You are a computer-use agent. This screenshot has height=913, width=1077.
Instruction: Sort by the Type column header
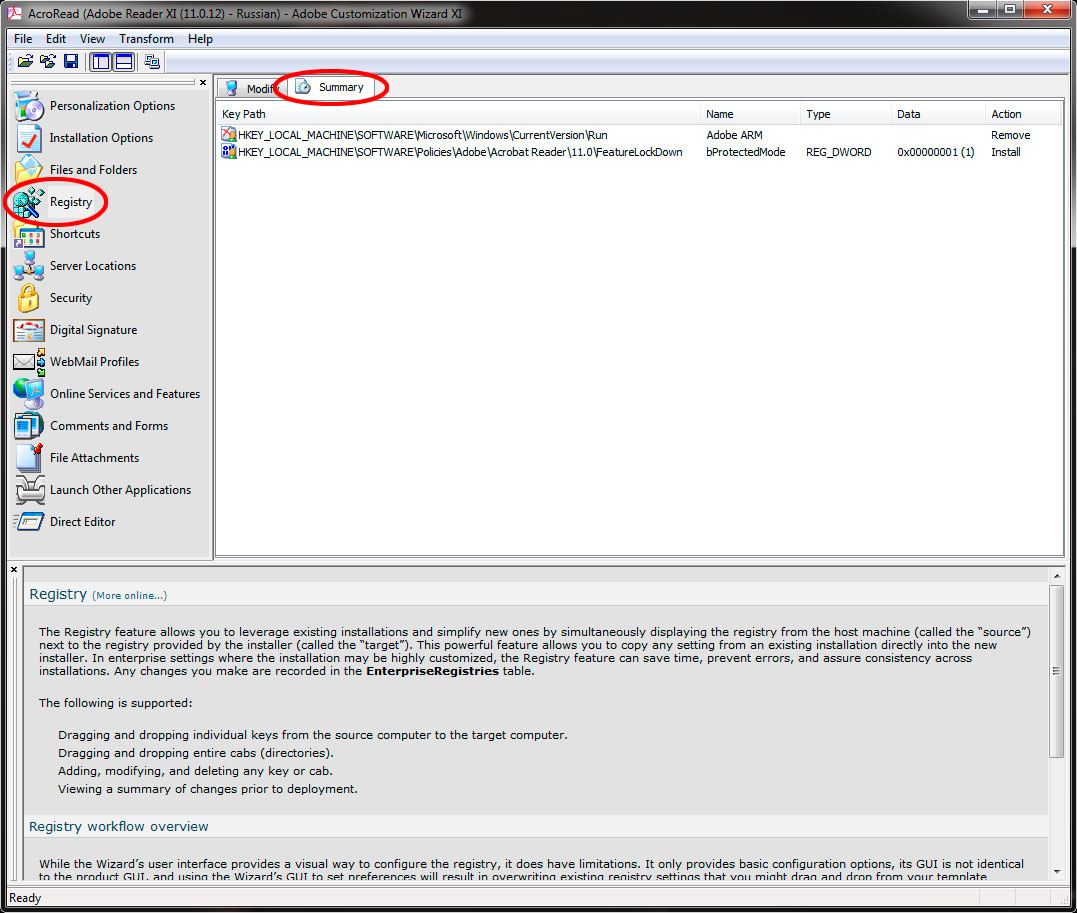(x=846, y=114)
